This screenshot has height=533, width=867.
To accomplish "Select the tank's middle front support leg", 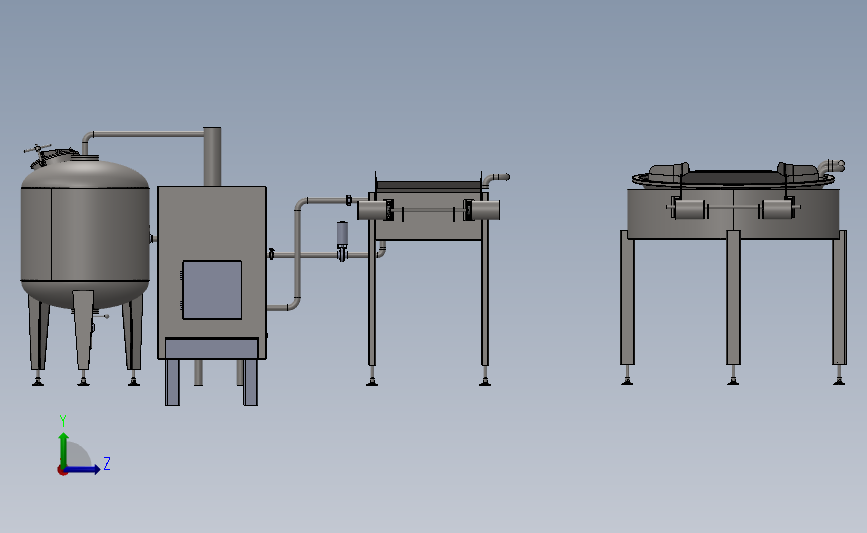I will (x=83, y=330).
